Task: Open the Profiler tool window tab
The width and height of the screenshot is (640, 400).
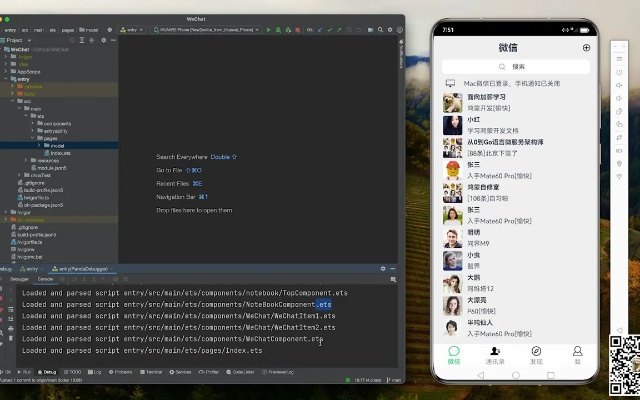Action: [x=213, y=371]
